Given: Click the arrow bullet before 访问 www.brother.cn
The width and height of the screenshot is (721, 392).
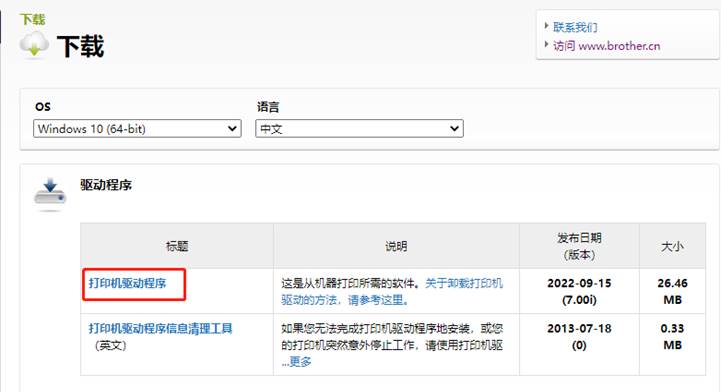Looking at the screenshot, I should pos(546,45).
